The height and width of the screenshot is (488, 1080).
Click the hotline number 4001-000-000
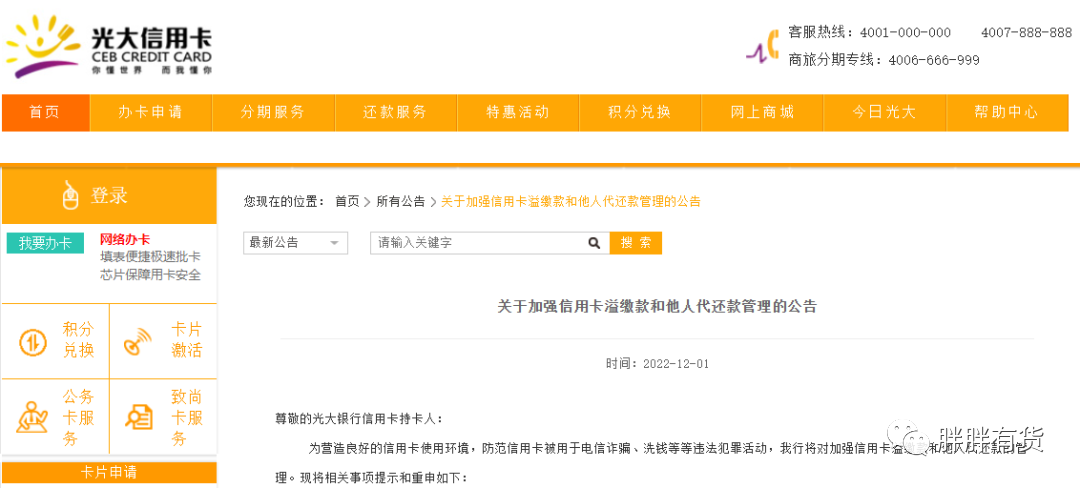[x=906, y=32]
